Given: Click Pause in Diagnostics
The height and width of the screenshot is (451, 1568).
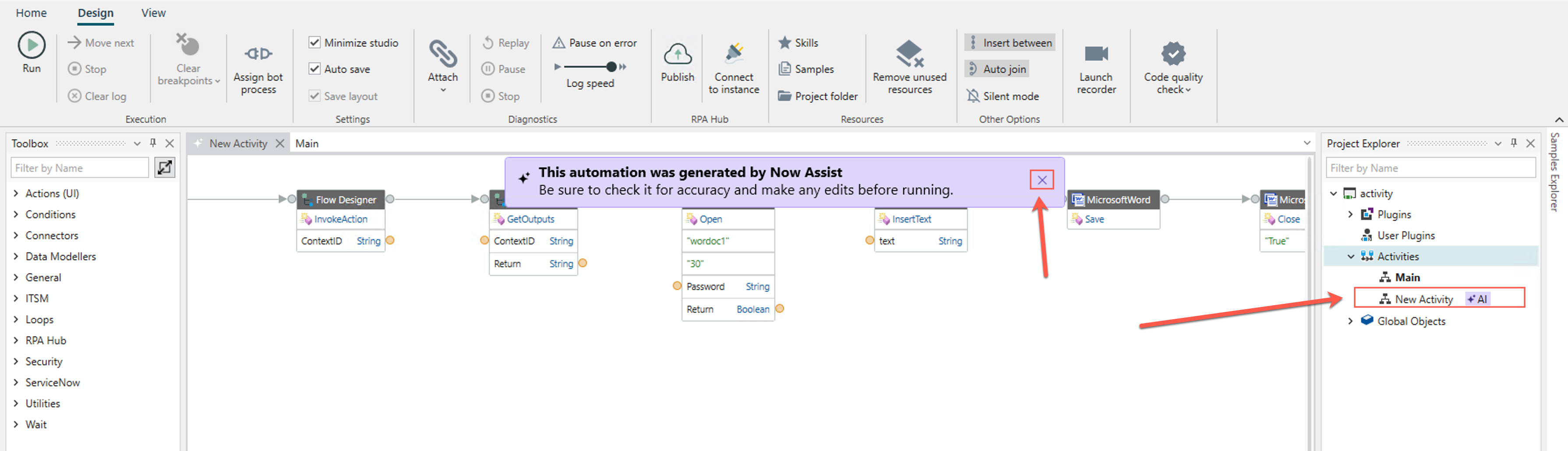Looking at the screenshot, I should pyautogui.click(x=503, y=69).
